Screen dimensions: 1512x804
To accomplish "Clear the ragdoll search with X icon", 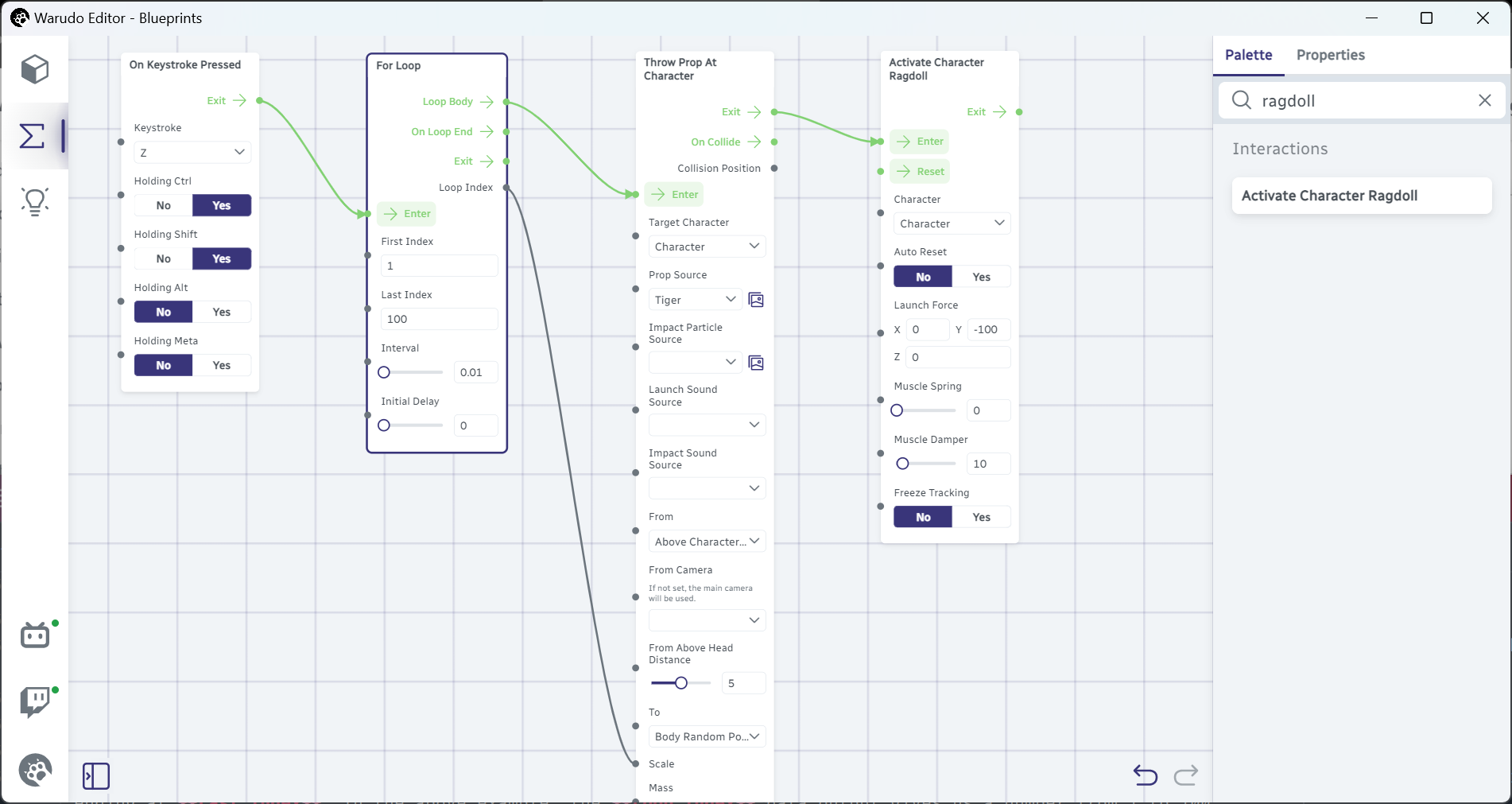I will [1484, 100].
